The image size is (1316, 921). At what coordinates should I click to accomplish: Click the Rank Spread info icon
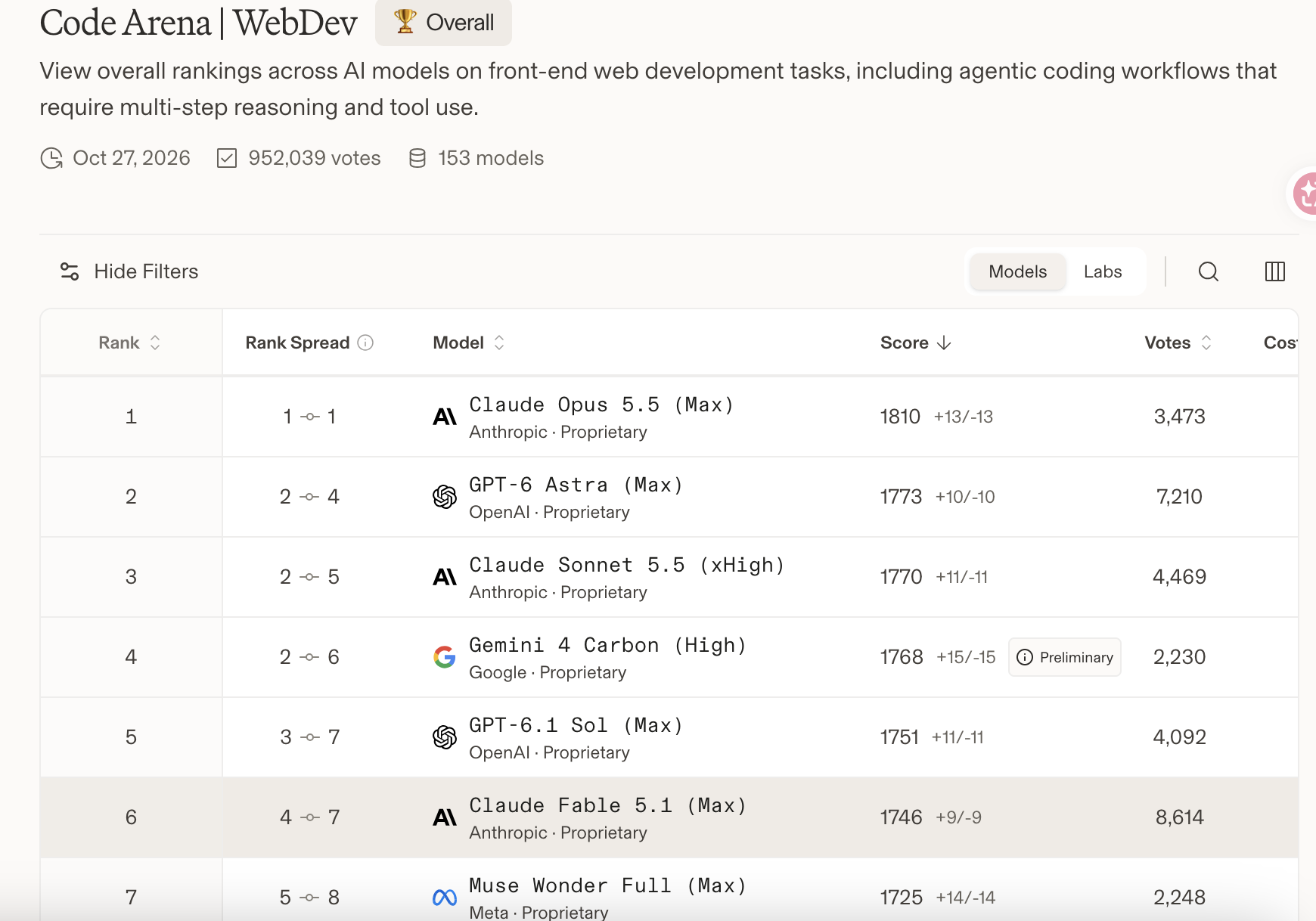[x=365, y=343]
